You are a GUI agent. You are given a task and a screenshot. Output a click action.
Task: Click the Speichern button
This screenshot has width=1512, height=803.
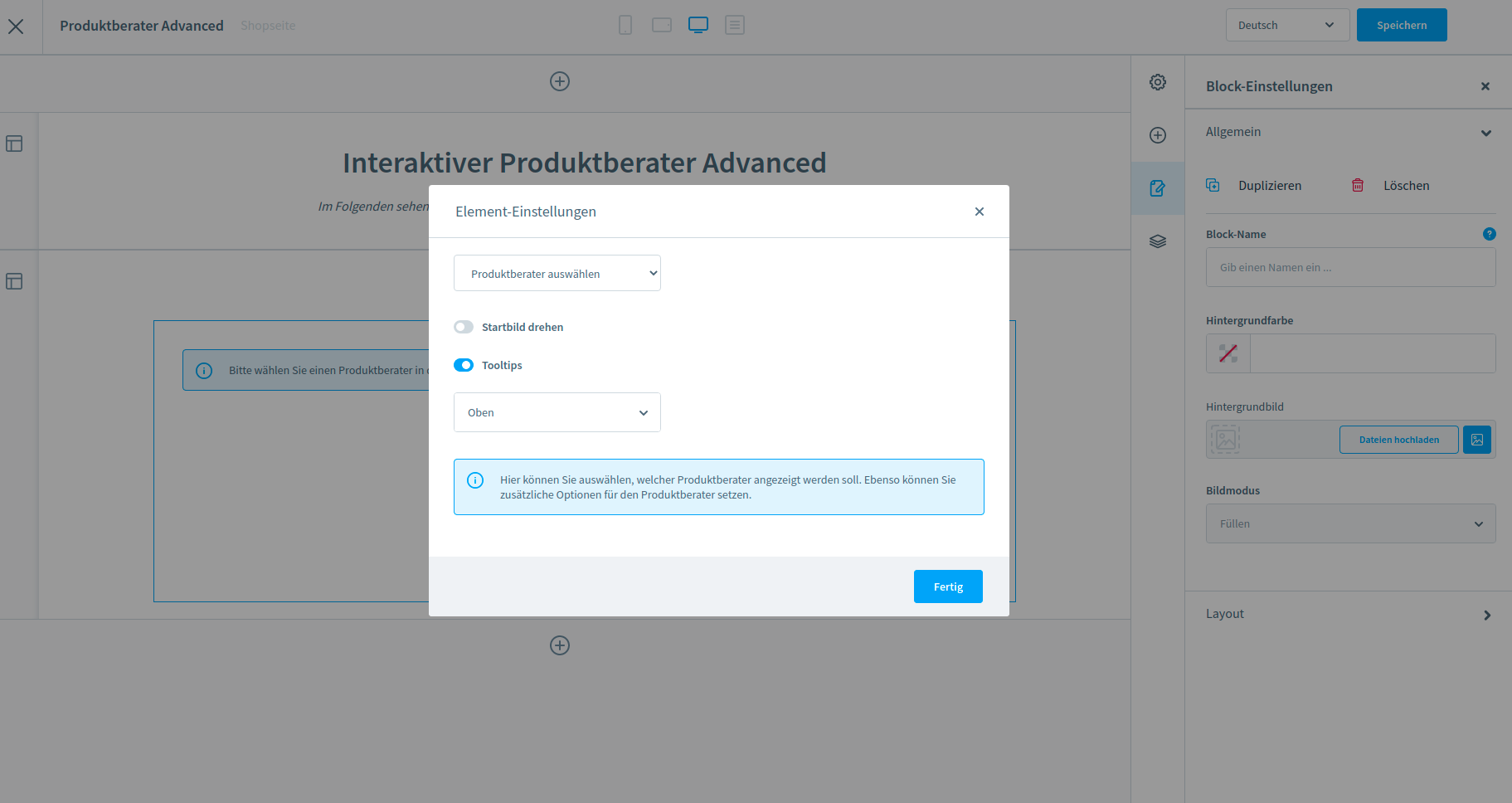click(x=1402, y=25)
